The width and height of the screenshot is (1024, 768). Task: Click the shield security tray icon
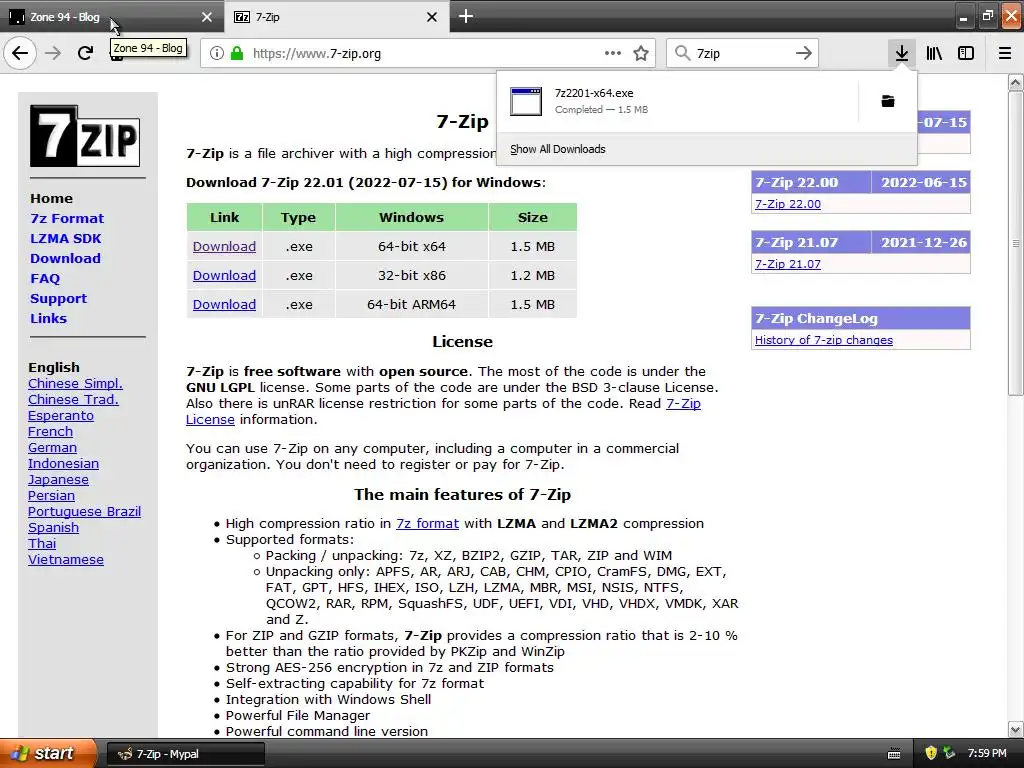pos(931,753)
